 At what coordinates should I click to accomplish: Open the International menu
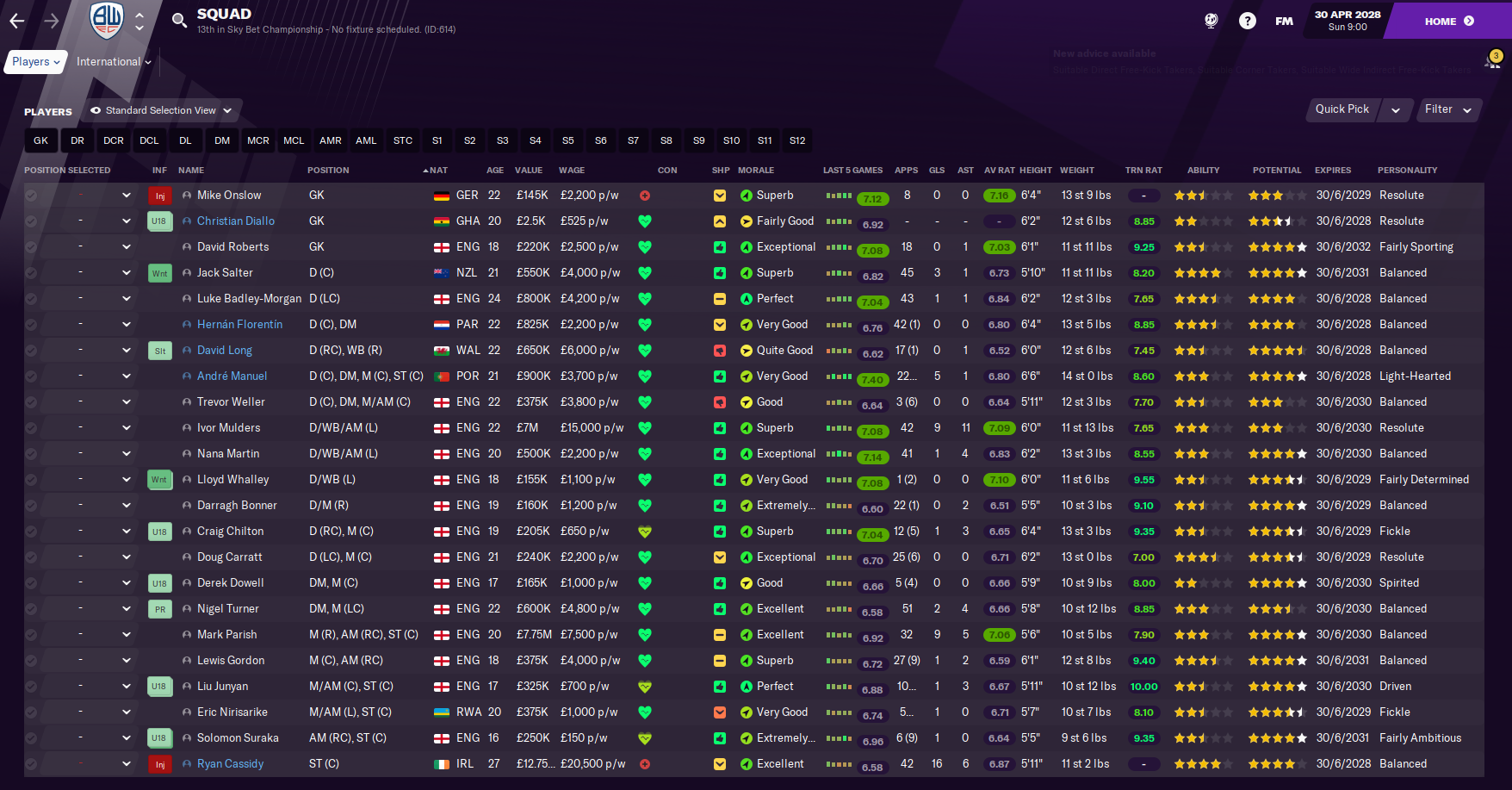pyautogui.click(x=114, y=61)
